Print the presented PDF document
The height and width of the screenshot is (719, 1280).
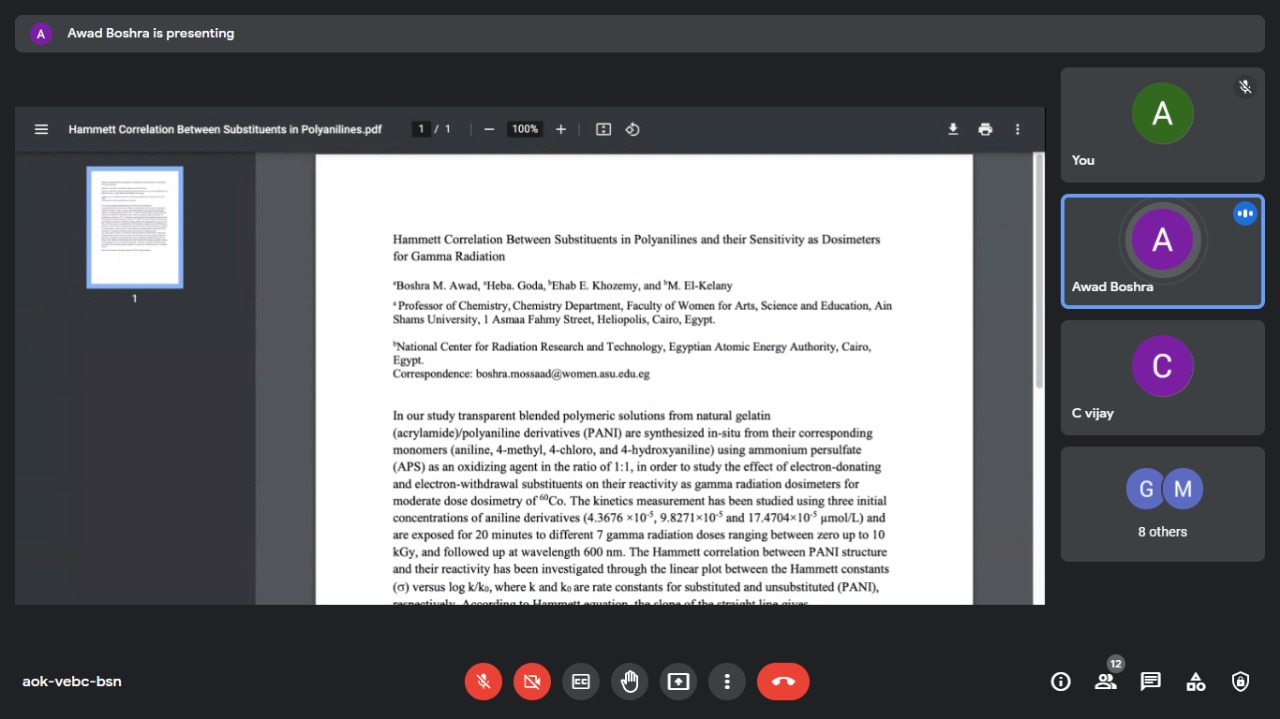point(985,129)
